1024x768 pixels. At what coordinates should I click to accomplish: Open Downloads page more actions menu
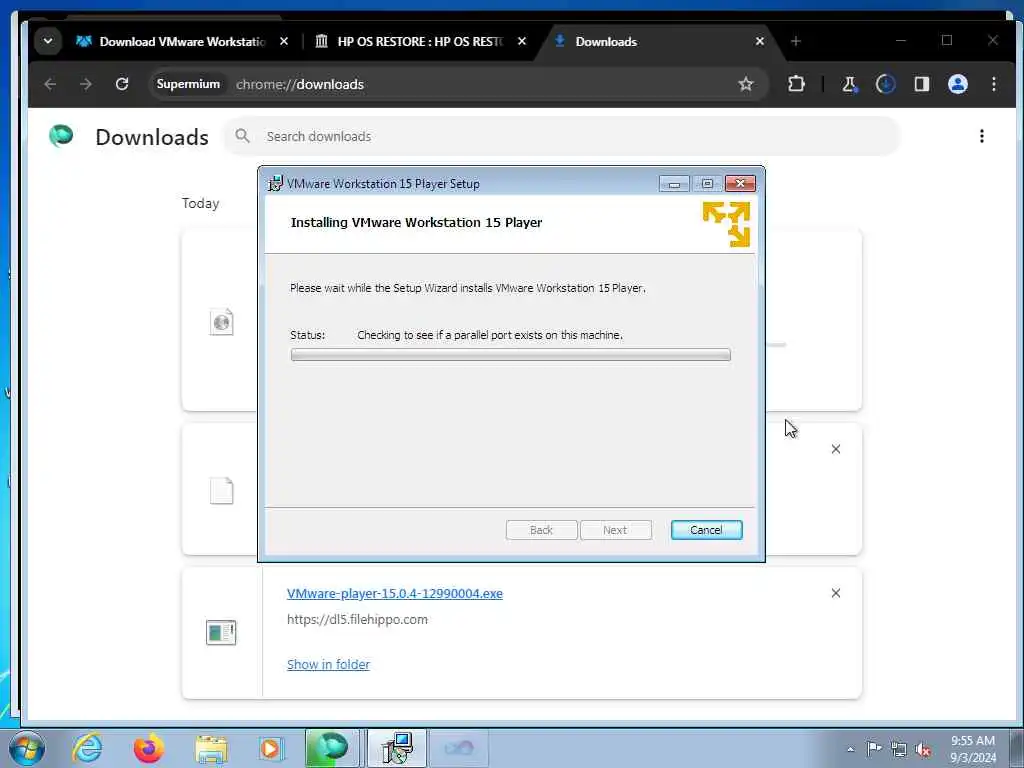[x=982, y=136]
